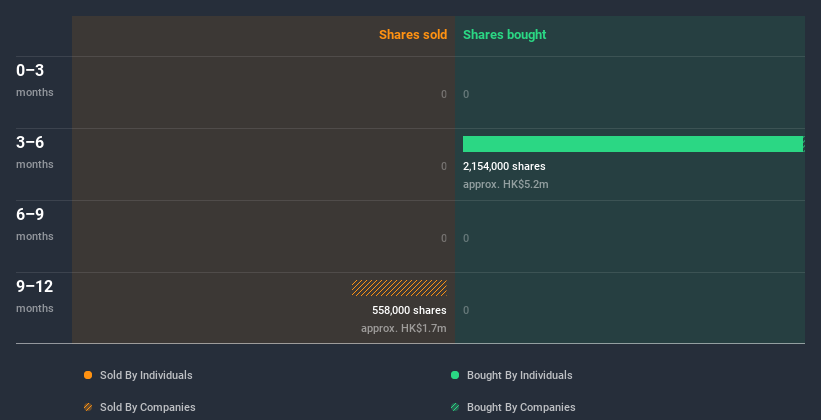
Task: Click the shares bought zero in 6–9 months row
Action: pyautogui.click(x=466, y=238)
